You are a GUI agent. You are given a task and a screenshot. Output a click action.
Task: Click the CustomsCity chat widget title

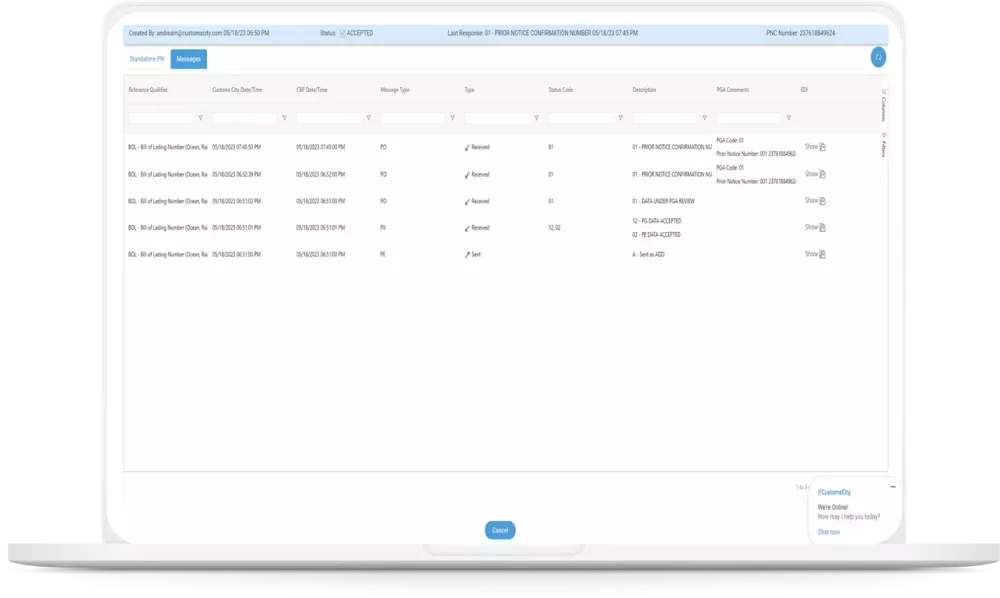[x=835, y=492]
